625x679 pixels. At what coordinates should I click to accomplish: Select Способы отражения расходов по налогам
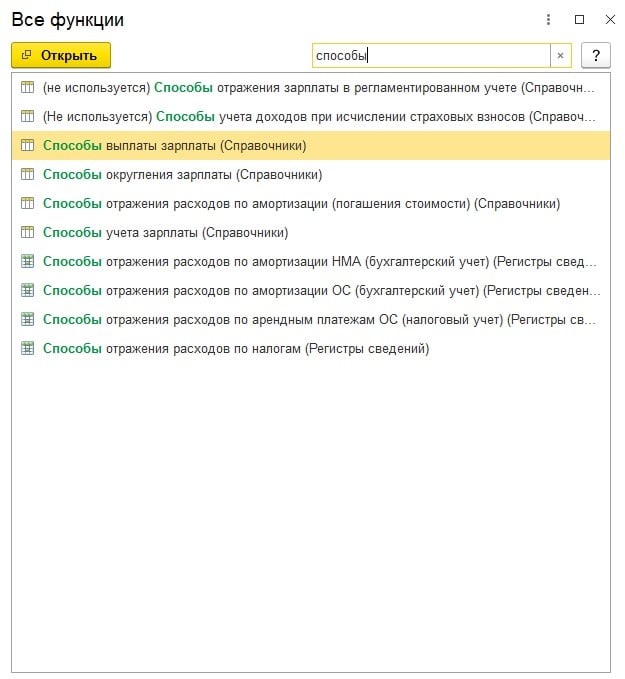pos(236,349)
